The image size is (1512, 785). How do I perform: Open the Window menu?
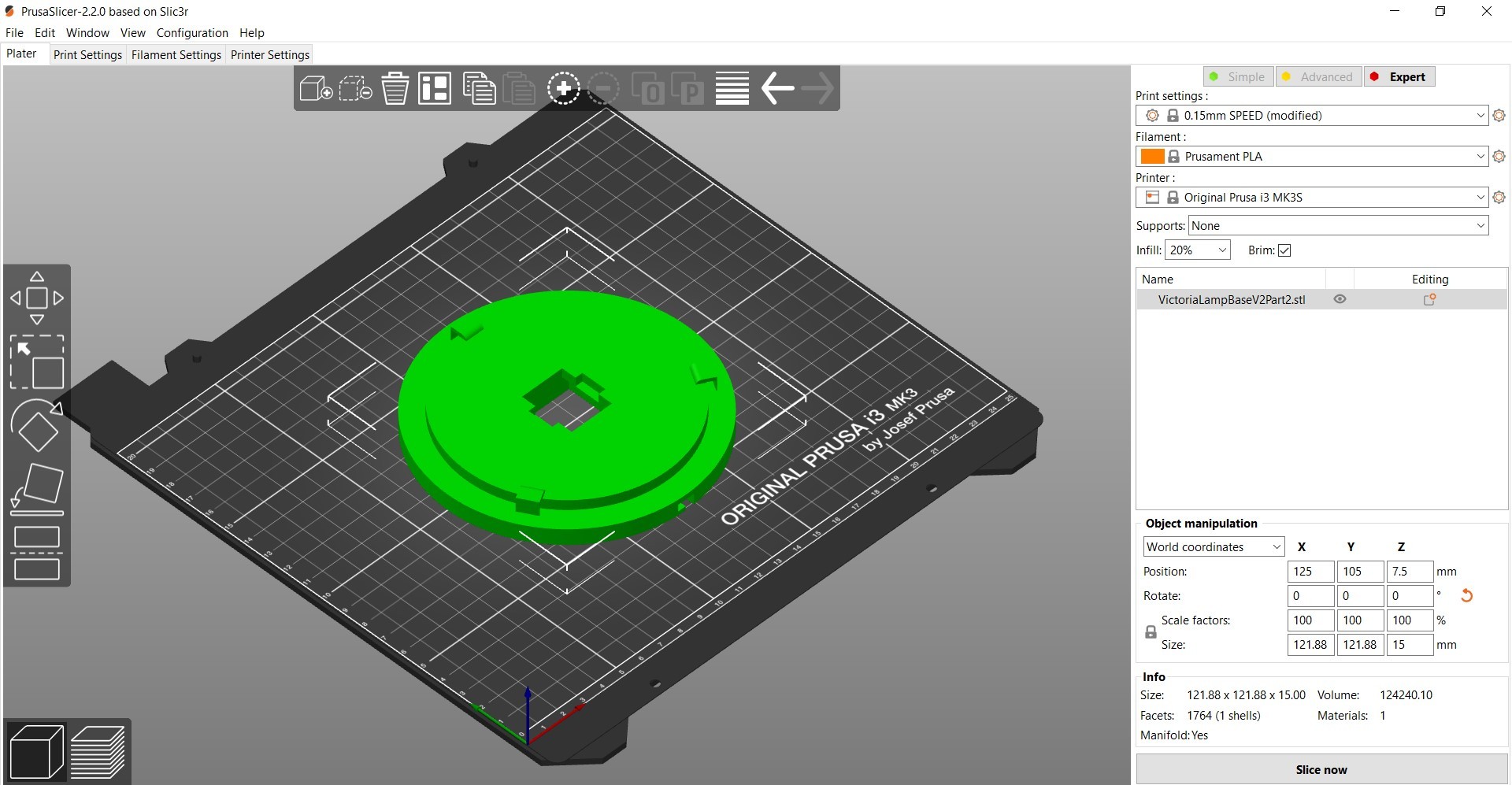[x=87, y=33]
